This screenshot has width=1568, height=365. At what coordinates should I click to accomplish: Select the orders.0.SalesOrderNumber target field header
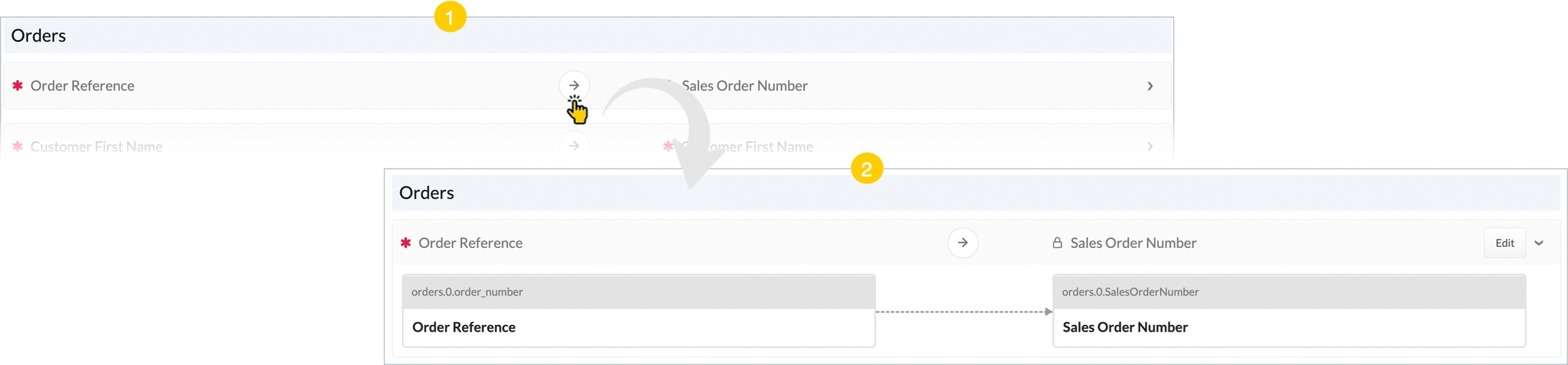point(1288,292)
